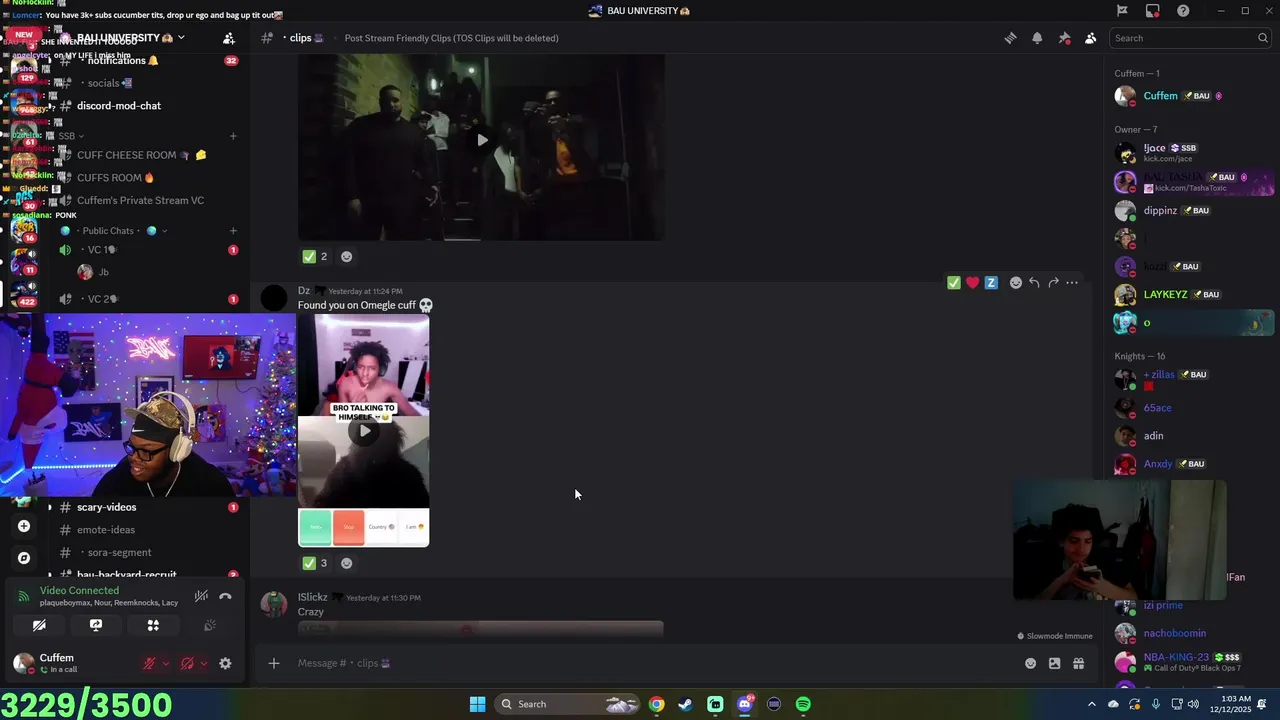Open the message attachment plus button
This screenshot has width=1280, height=720.
point(274,663)
